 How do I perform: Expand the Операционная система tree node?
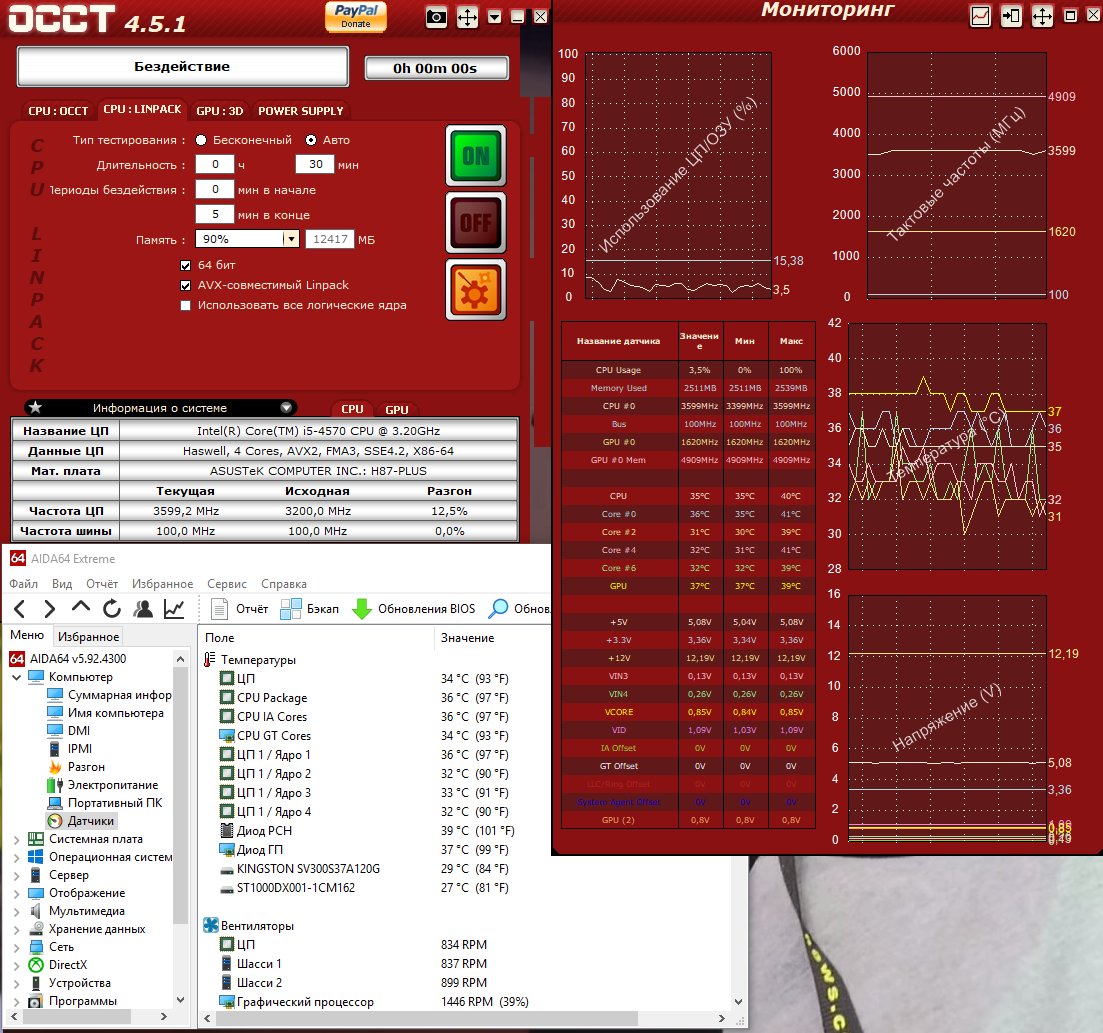(x=17, y=857)
